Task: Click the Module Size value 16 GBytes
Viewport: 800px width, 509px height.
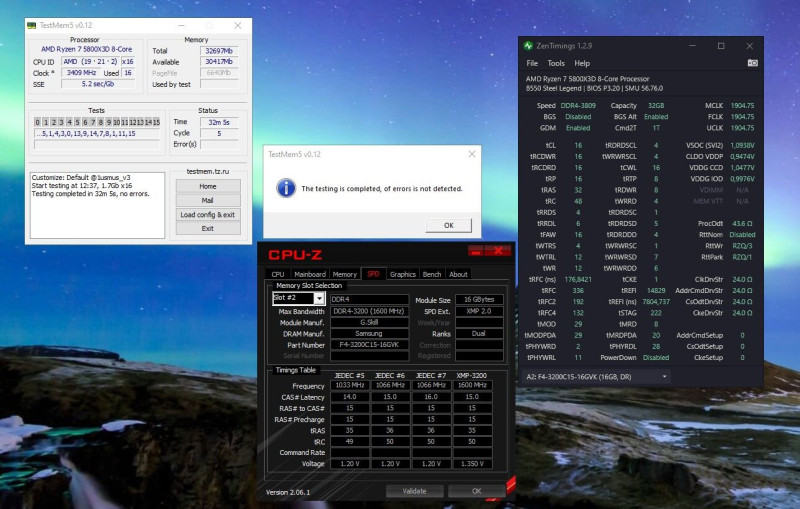Action: [x=479, y=299]
